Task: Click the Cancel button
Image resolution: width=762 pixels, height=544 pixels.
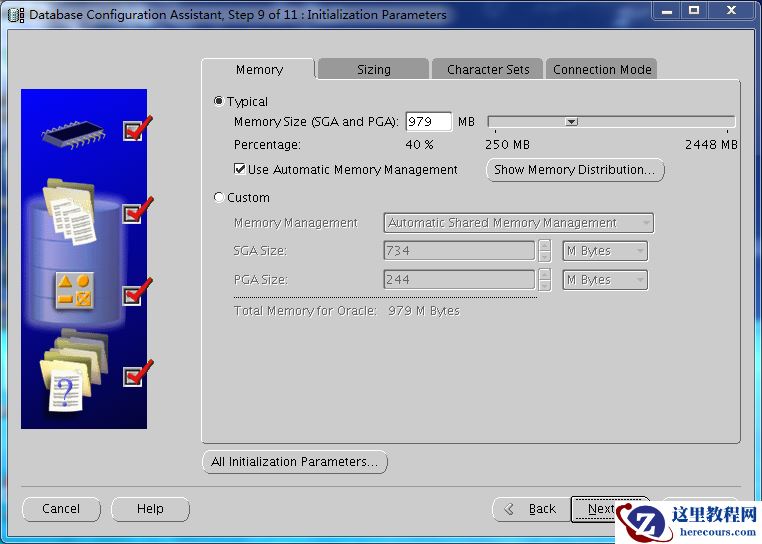Action: [x=61, y=509]
